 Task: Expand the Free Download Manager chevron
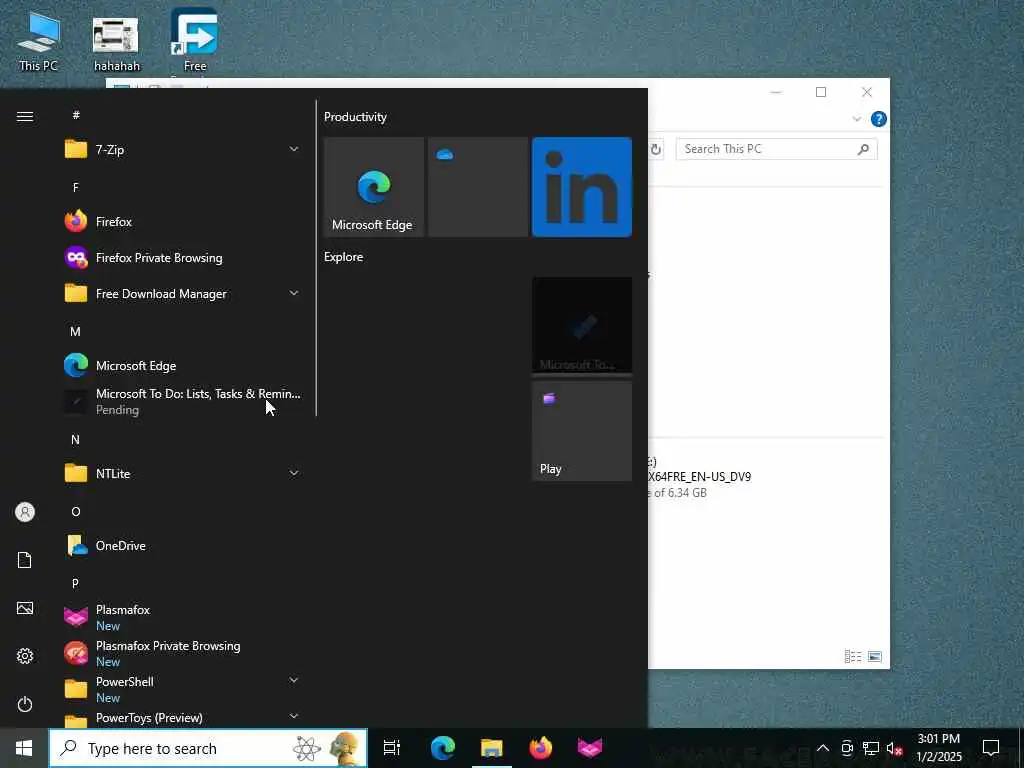coord(294,293)
